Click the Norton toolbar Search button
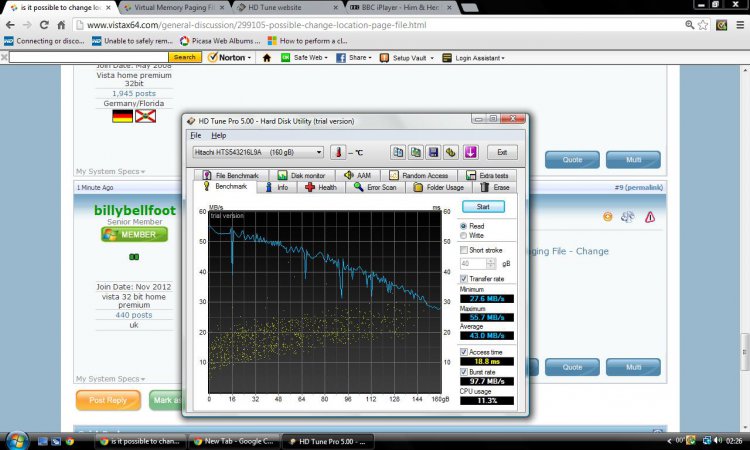This screenshot has height=450, width=750. click(185, 57)
